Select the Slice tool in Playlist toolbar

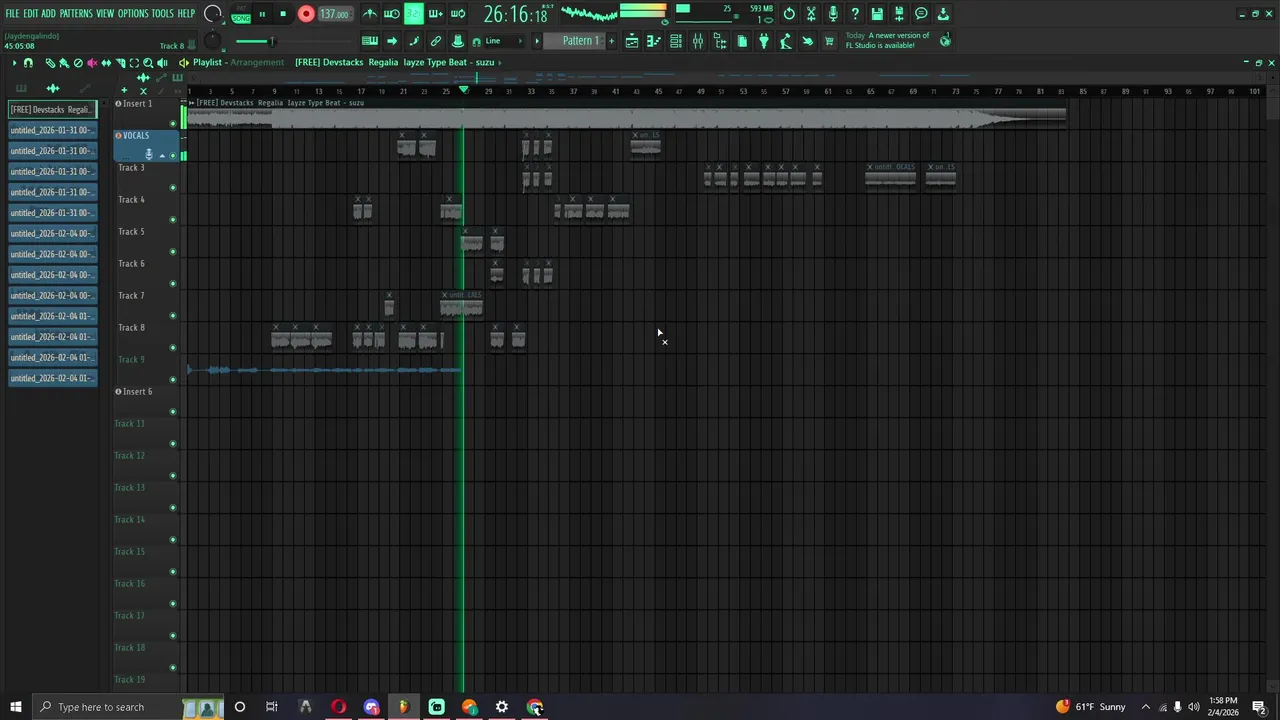point(120,62)
